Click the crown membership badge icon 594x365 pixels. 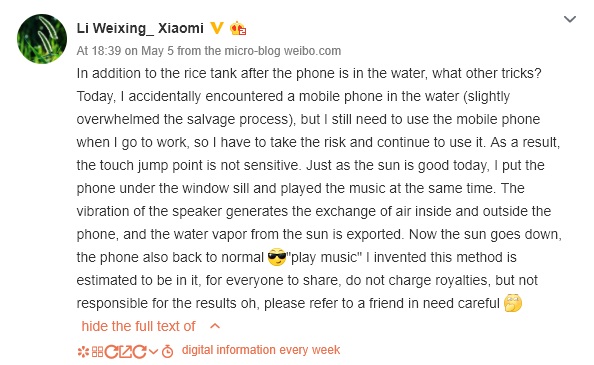pyautogui.click(x=238, y=28)
